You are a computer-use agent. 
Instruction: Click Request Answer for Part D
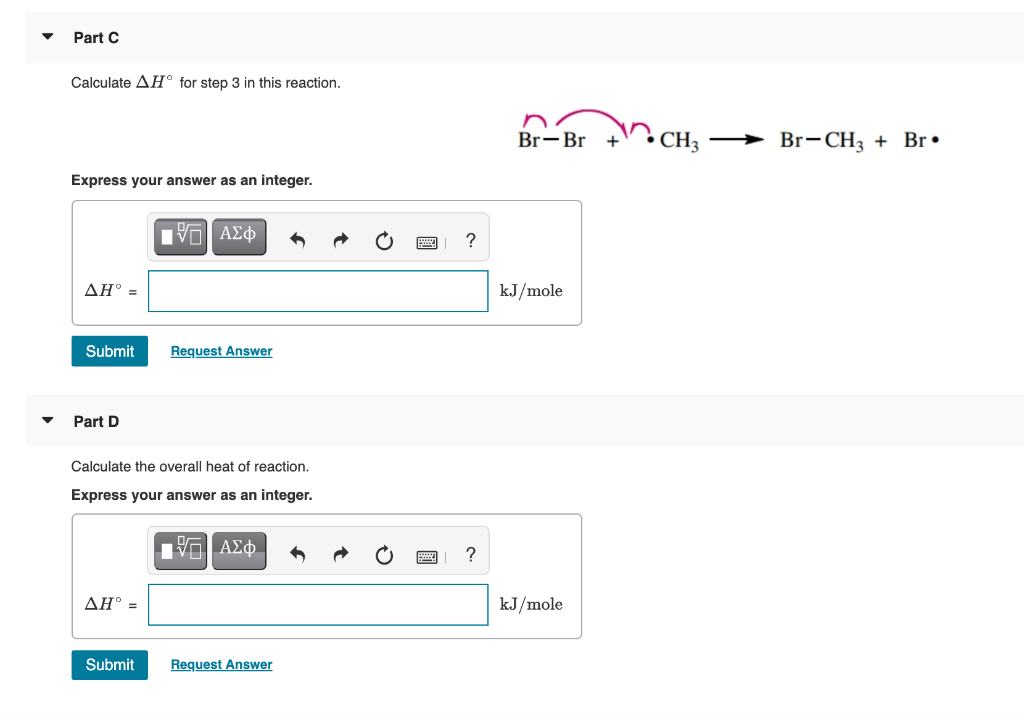221,664
